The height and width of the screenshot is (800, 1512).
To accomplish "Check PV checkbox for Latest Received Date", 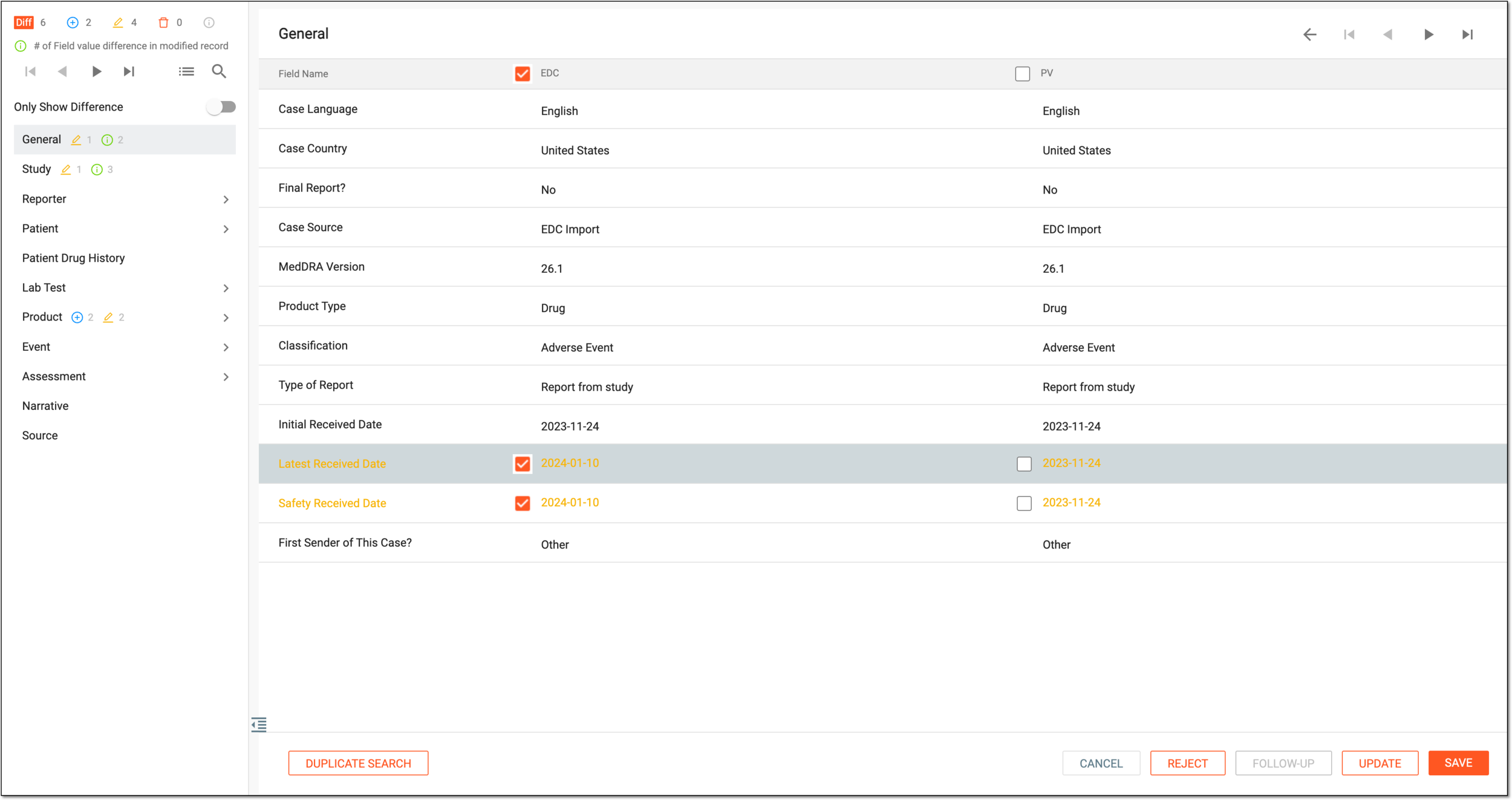I will pos(1024,464).
